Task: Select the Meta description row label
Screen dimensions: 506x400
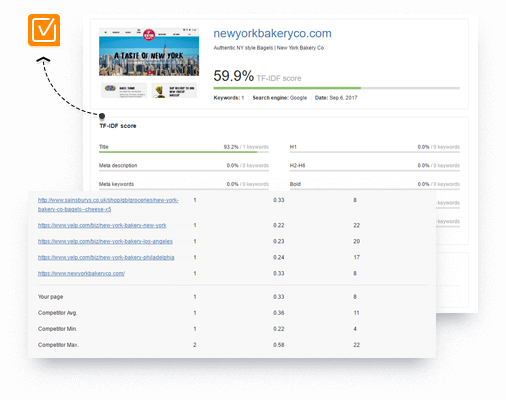Action: [118, 165]
